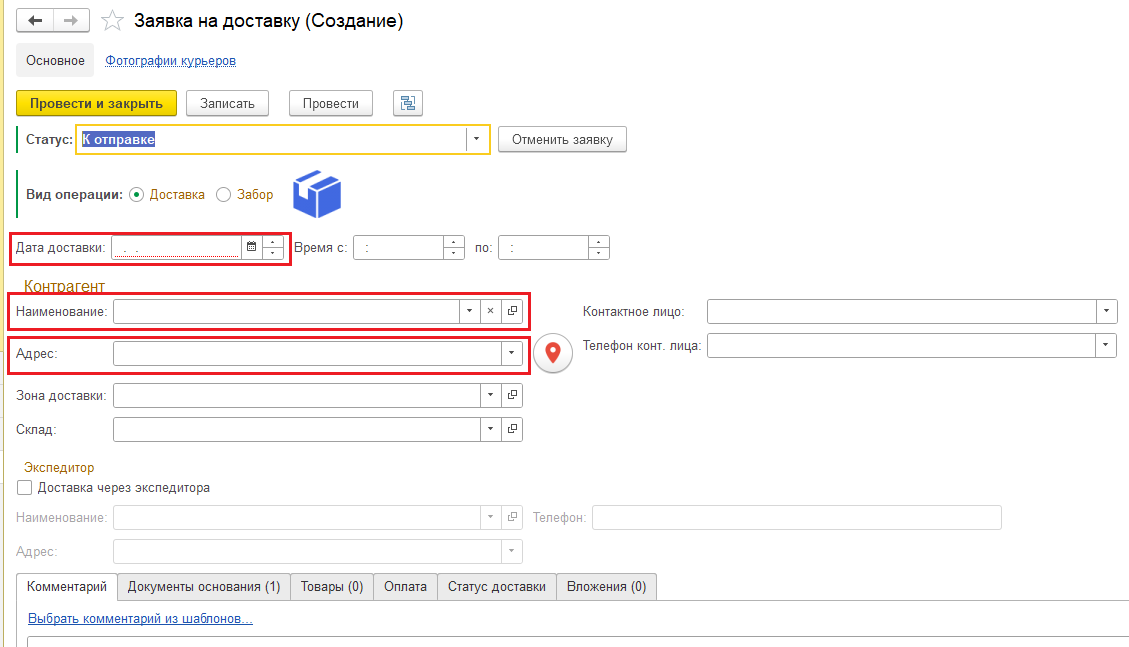Open Фотографии курьеров link
The height and width of the screenshot is (647, 1129).
pyautogui.click(x=171, y=60)
